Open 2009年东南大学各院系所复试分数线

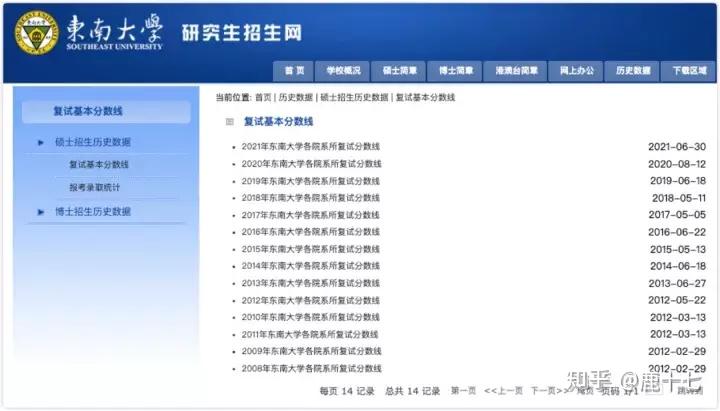click(312, 351)
